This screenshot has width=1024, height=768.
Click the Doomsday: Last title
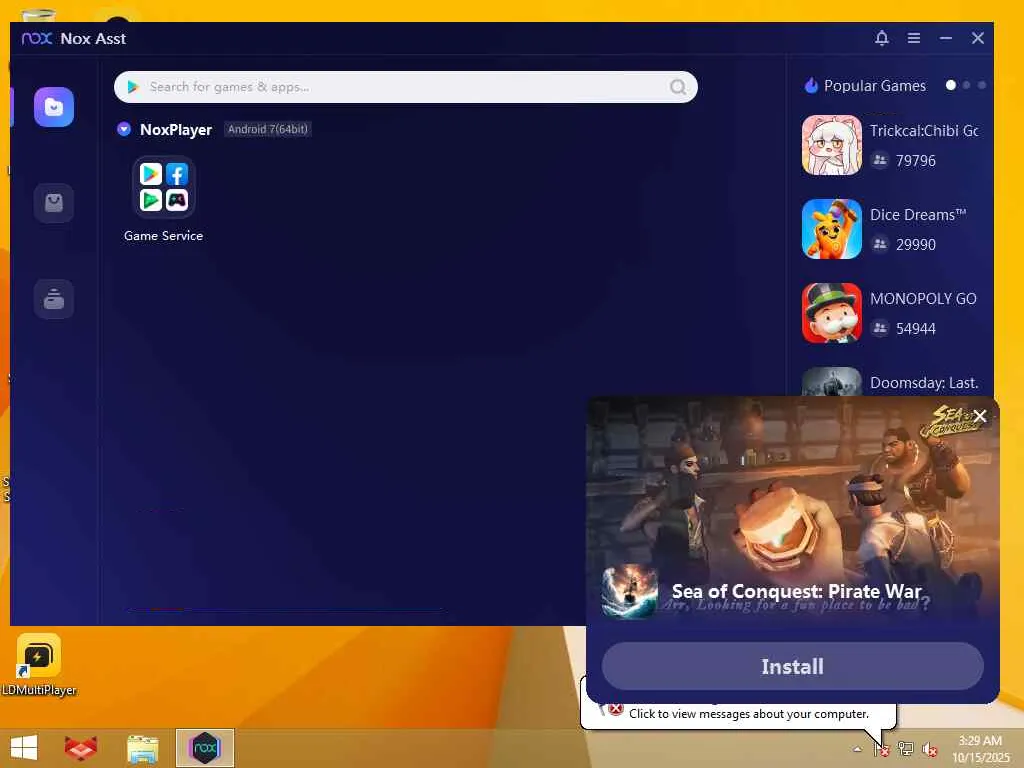(x=924, y=383)
